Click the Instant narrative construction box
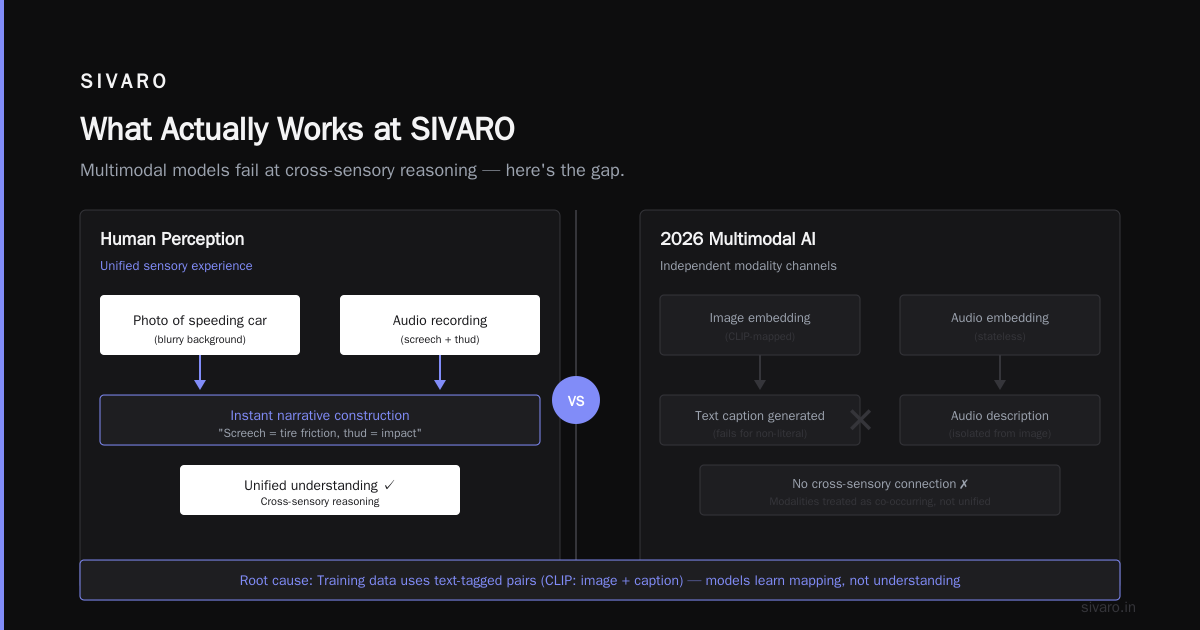This screenshot has height=630, width=1200. click(x=320, y=420)
